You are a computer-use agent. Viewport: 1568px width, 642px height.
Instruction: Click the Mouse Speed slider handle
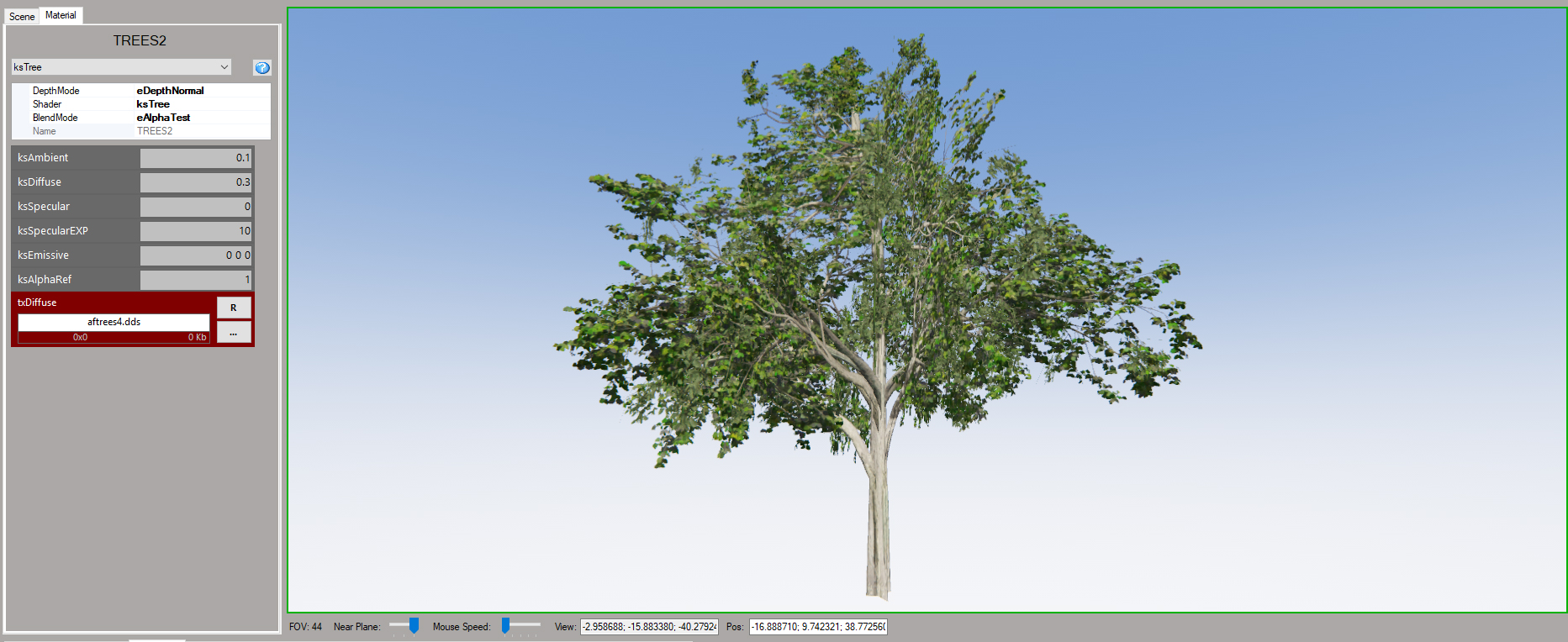pyautogui.click(x=505, y=625)
